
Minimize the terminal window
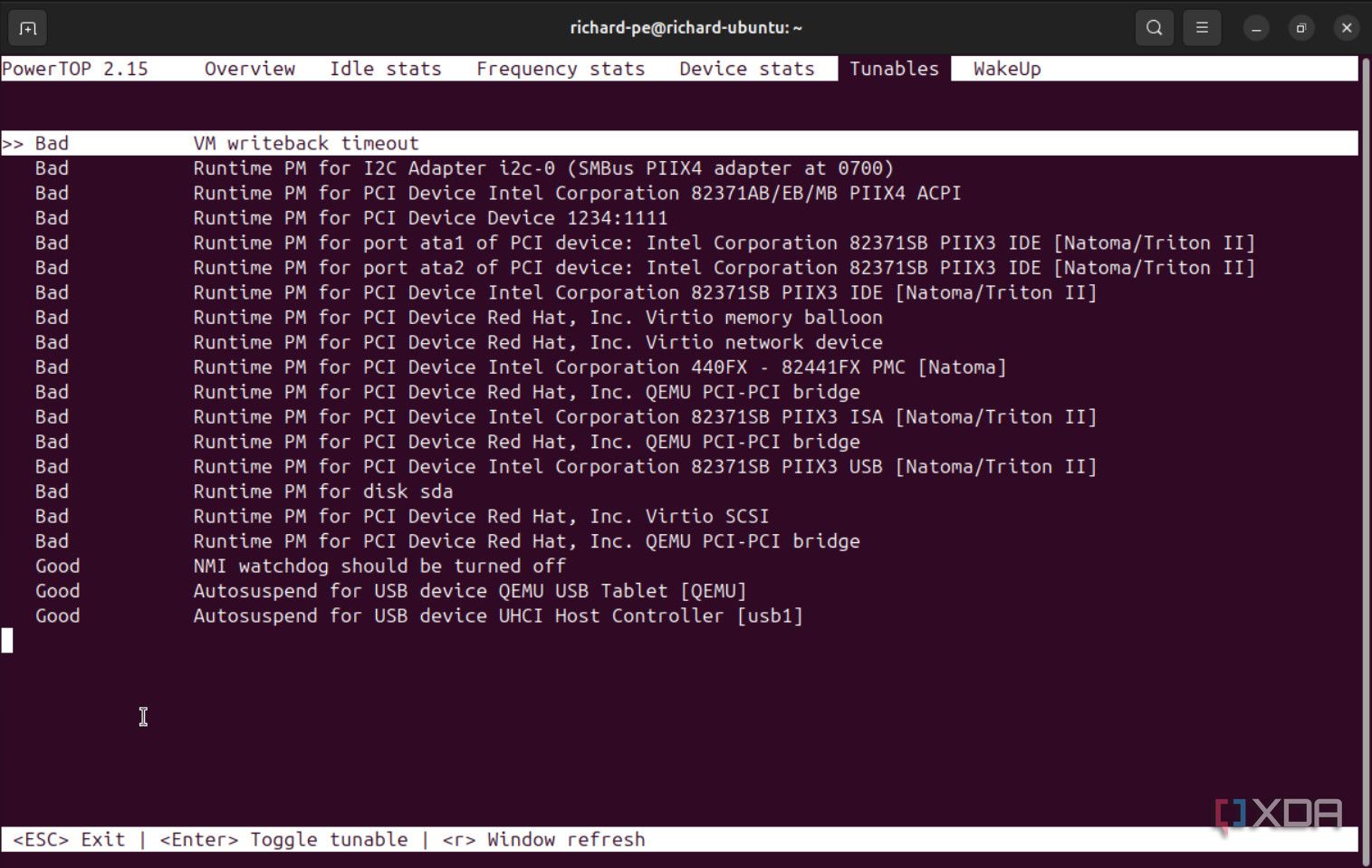(1255, 28)
